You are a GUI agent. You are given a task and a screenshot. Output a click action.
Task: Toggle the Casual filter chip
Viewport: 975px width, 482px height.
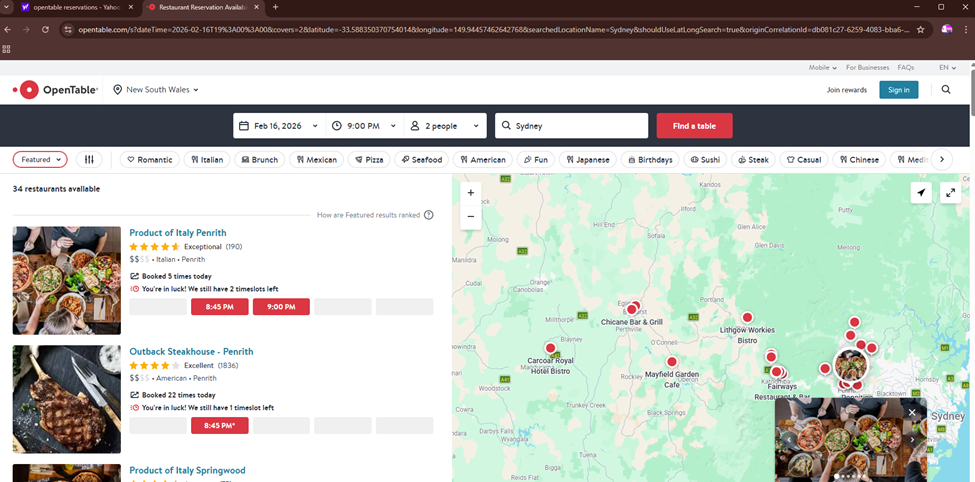(x=804, y=160)
